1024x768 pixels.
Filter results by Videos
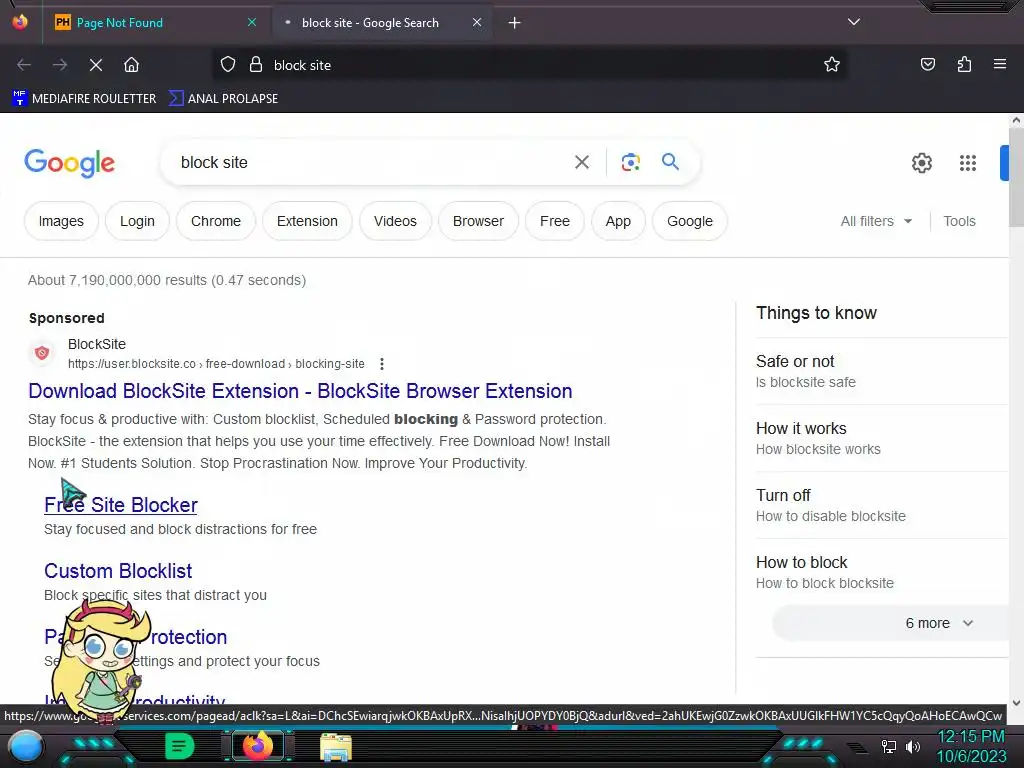[x=395, y=221]
